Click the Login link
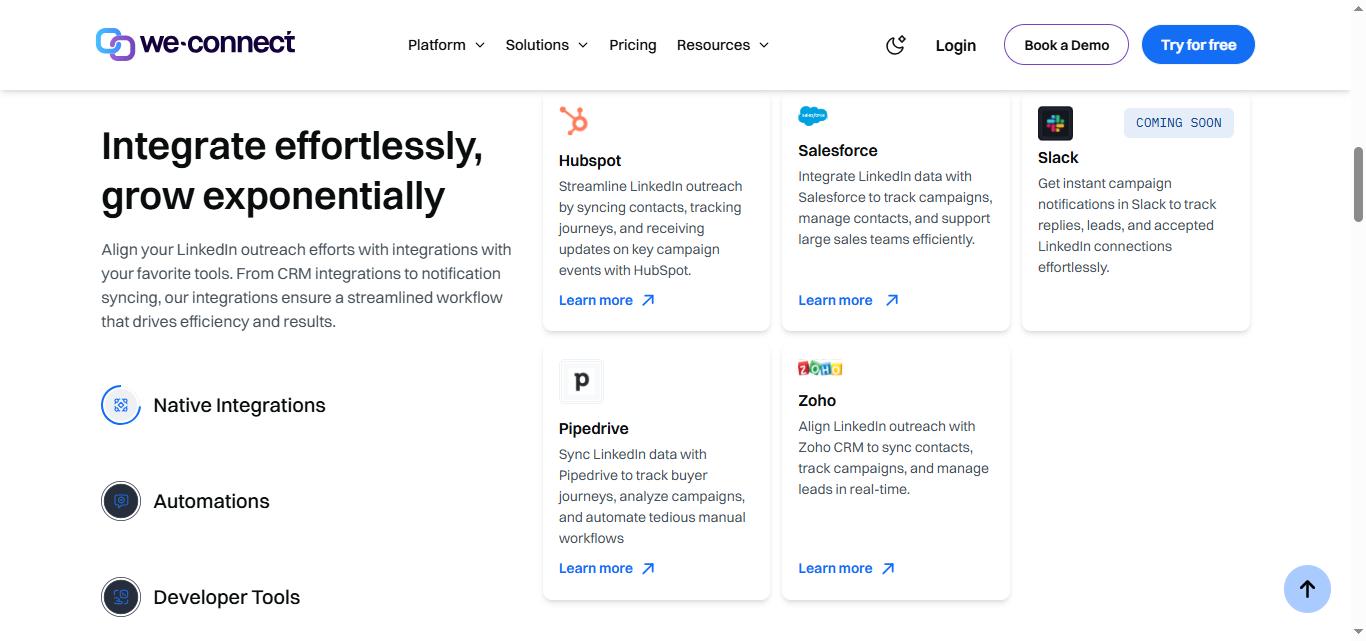 (955, 45)
